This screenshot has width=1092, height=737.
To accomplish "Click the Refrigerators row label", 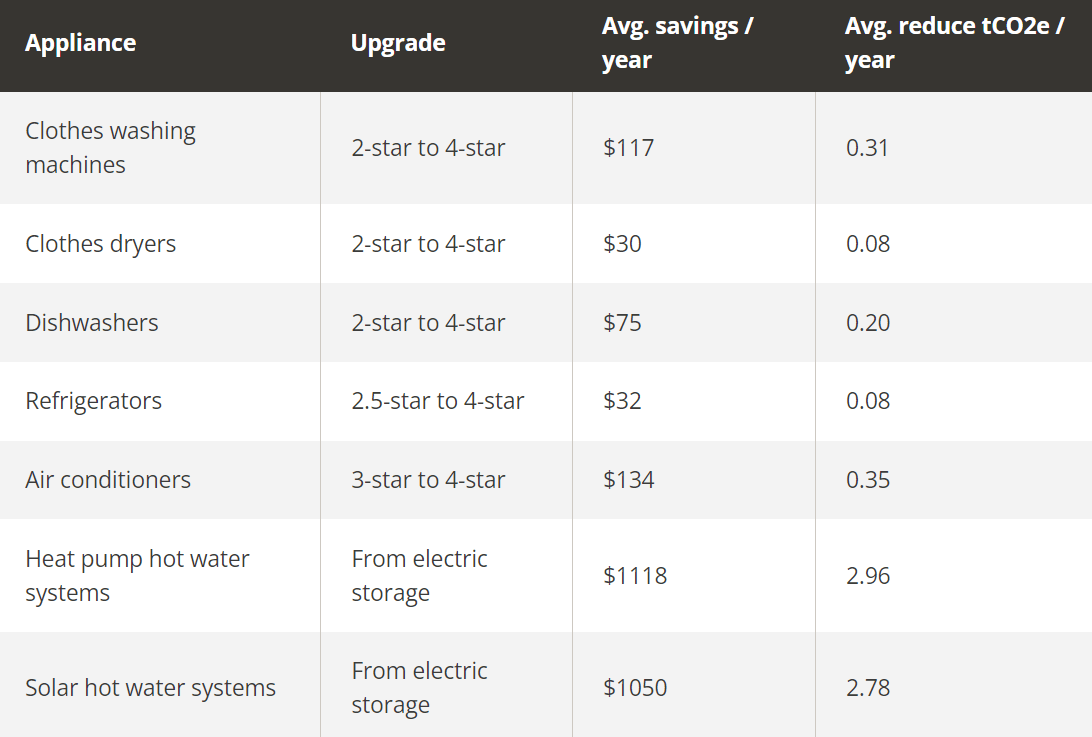I will coord(93,401).
